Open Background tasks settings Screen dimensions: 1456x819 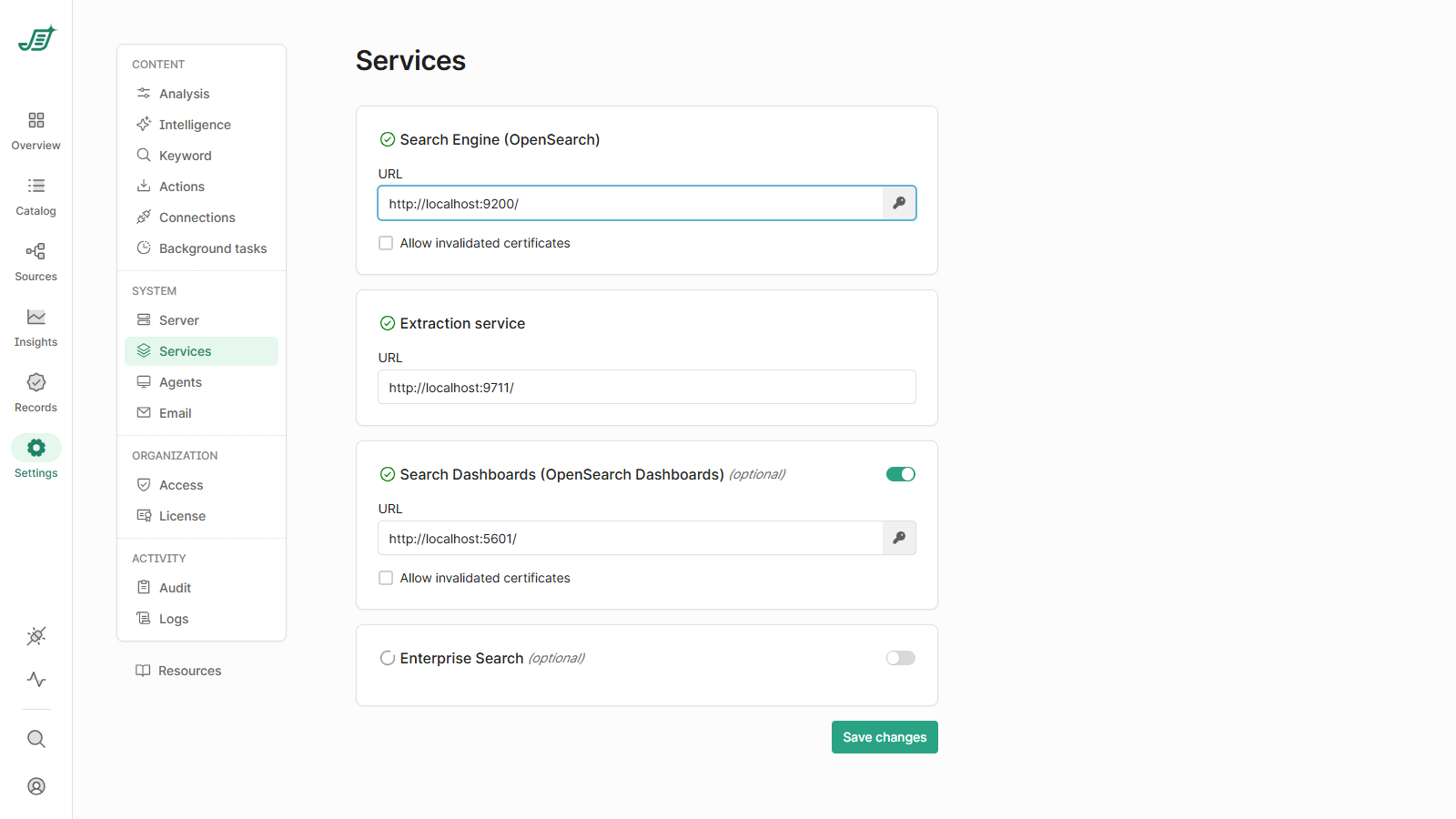click(x=201, y=248)
